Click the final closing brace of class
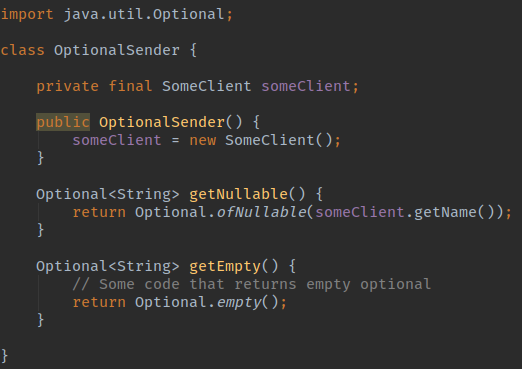Image resolution: width=522 pixels, height=369 pixels. coord(5,356)
